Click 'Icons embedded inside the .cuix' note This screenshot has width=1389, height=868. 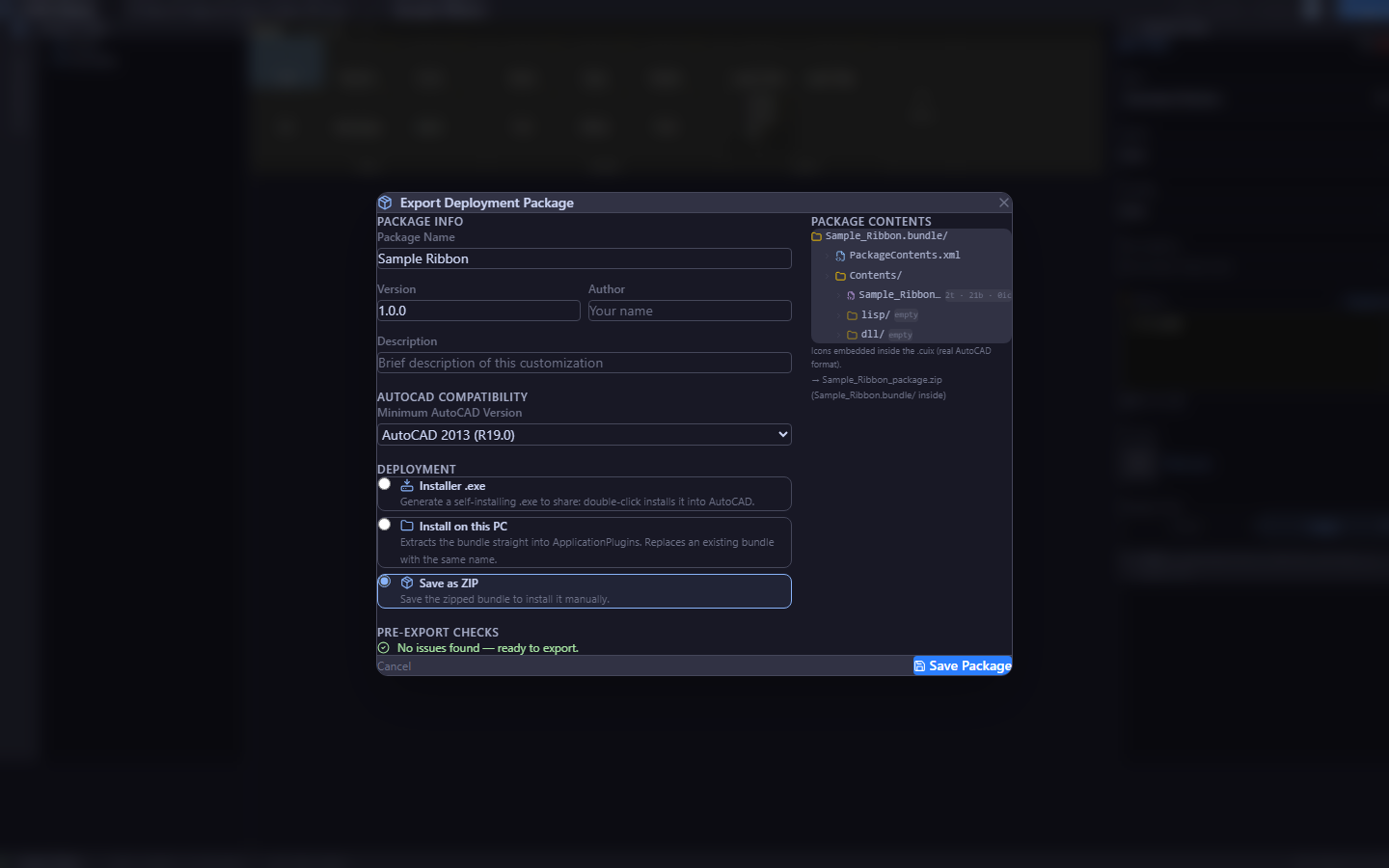(901, 357)
